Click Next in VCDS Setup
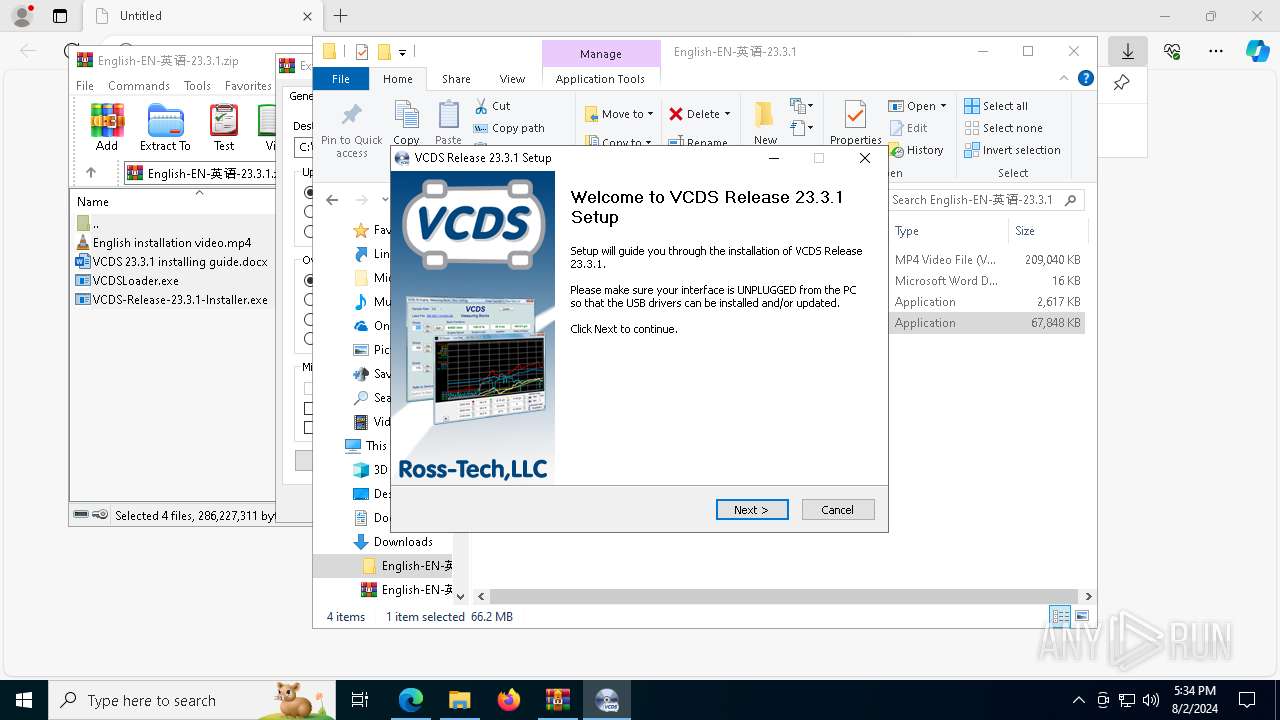This screenshot has width=1280, height=720. pyautogui.click(x=752, y=509)
